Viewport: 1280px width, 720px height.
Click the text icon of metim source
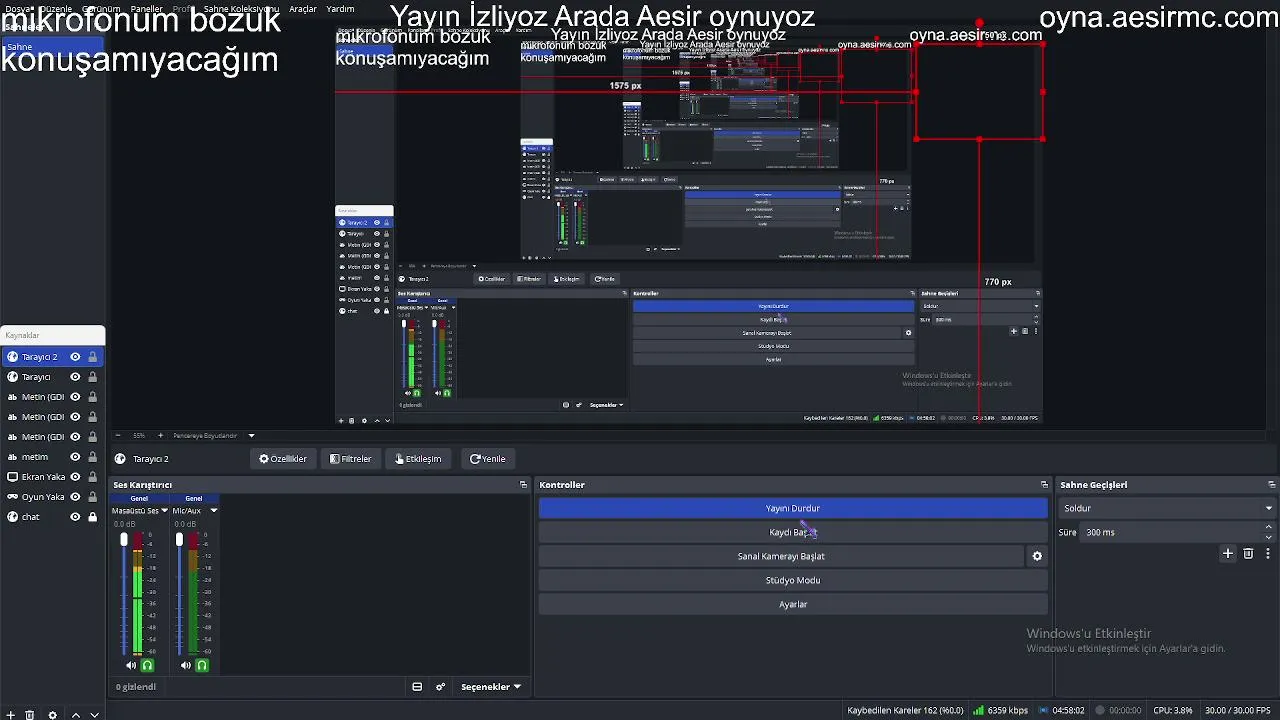click(12, 457)
